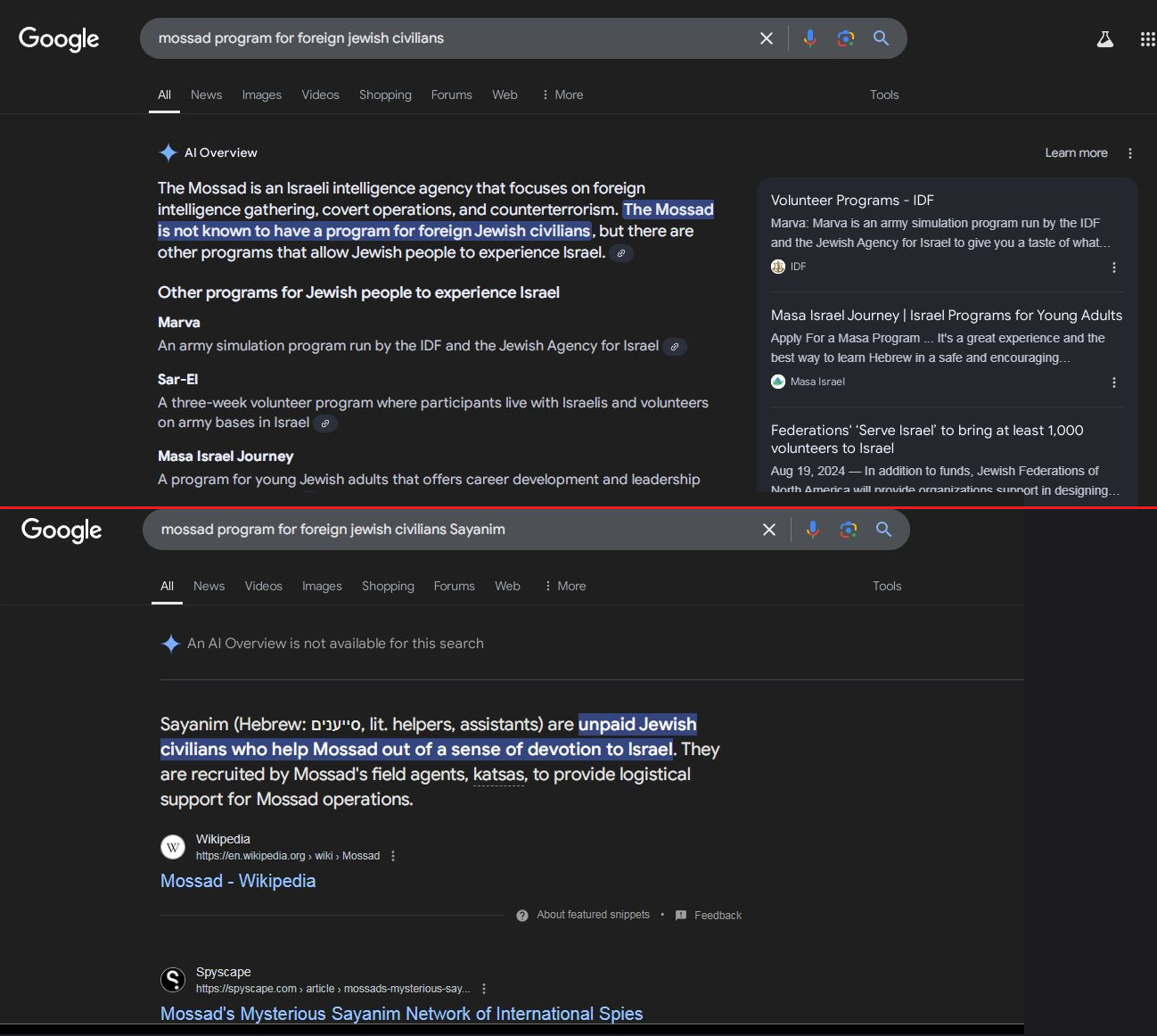Open the Forums tab on the top results page
This screenshot has height=1036, width=1157.
click(x=451, y=95)
